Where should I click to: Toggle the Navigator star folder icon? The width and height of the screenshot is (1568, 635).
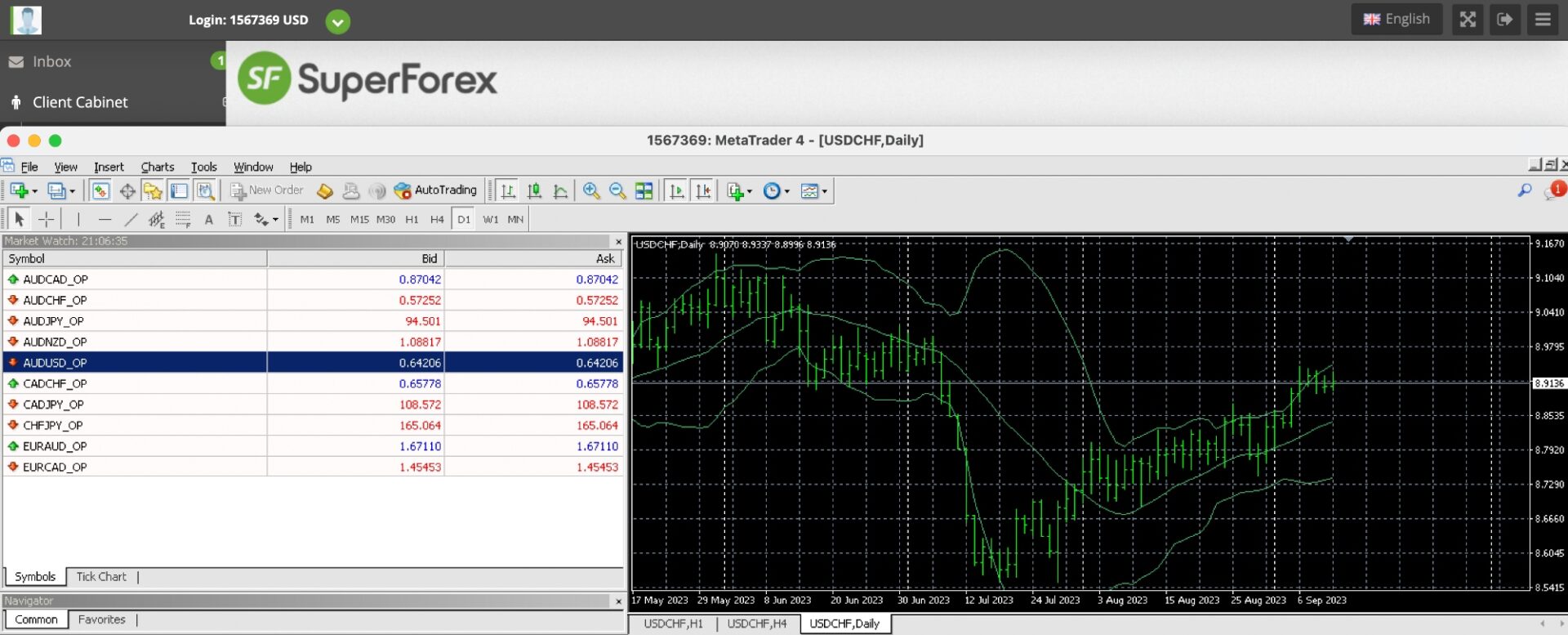[153, 191]
